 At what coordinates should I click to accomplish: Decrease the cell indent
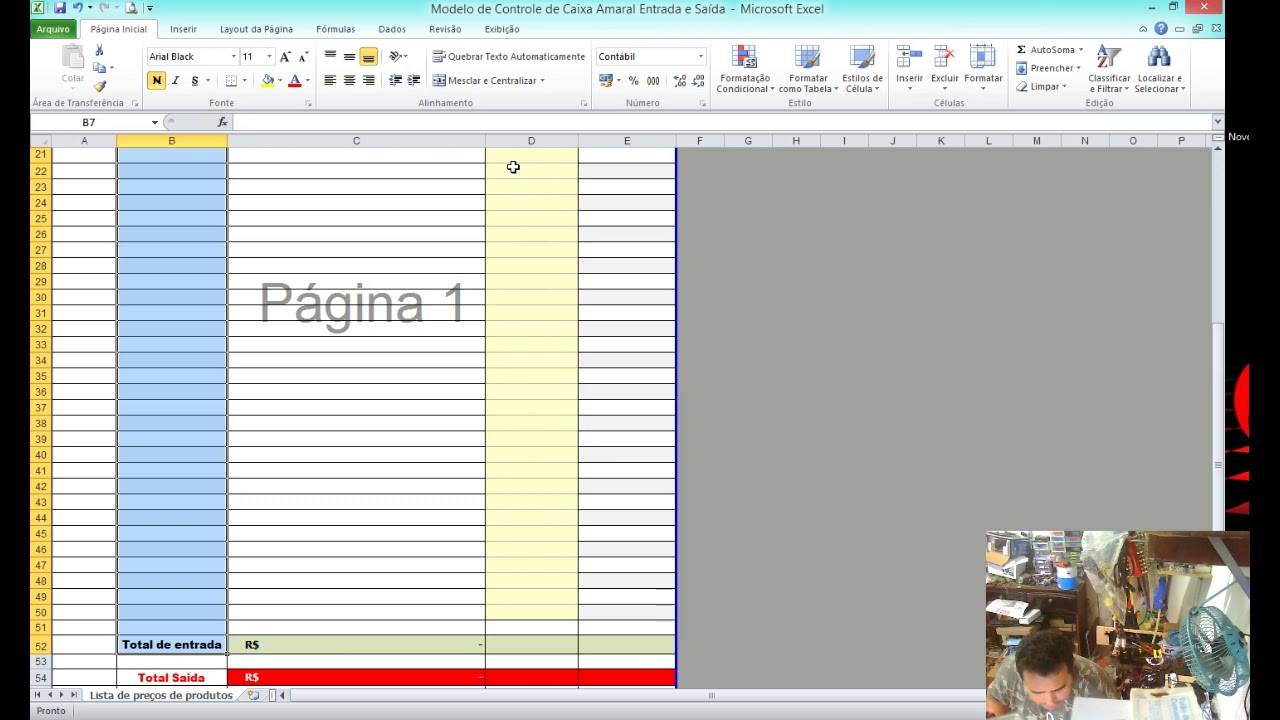(x=395, y=80)
